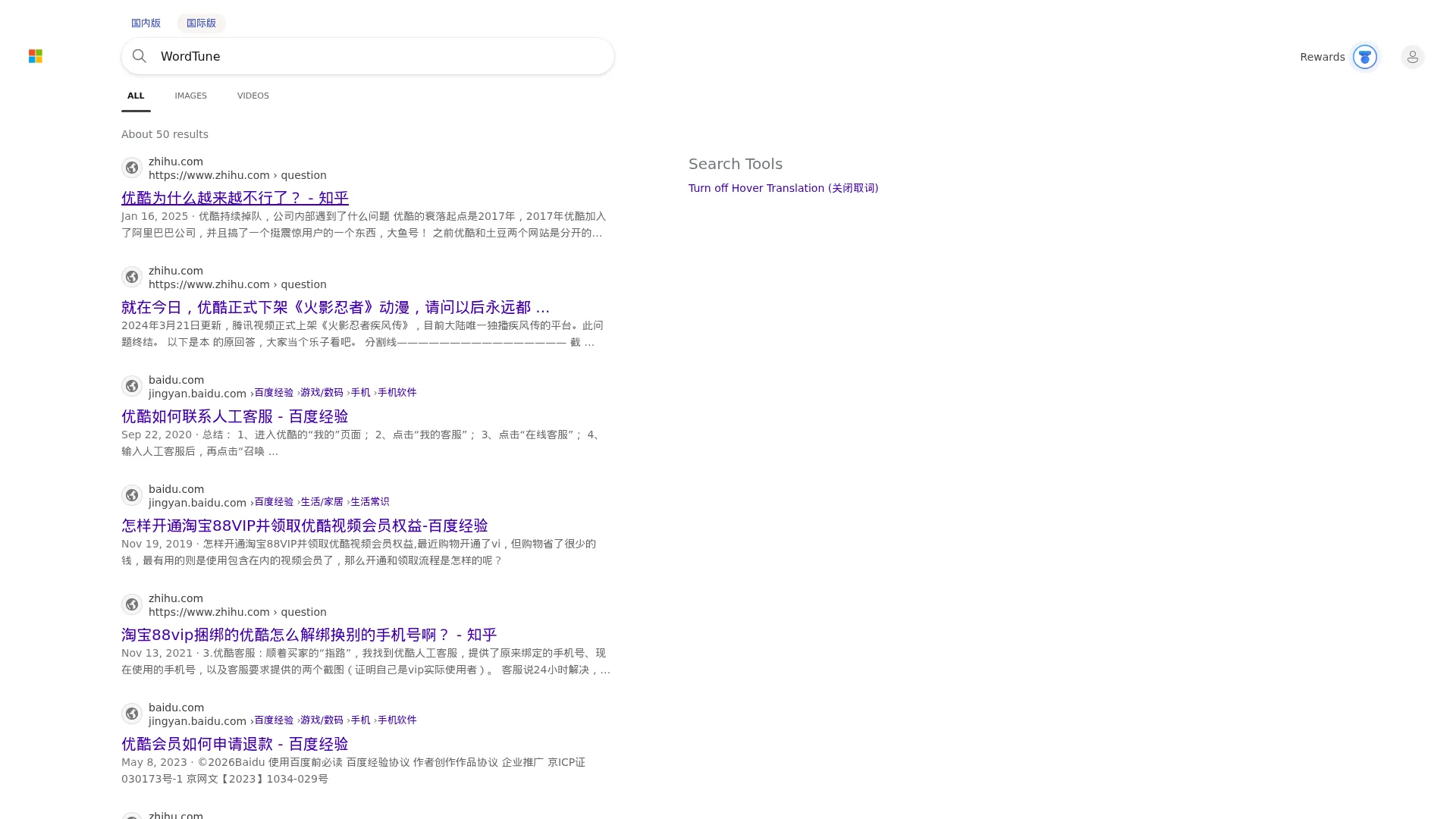Click zhihu.com URL above 淘宝88vip捆绑 result
Viewport: 1456px width, 819px height.
tap(237, 612)
